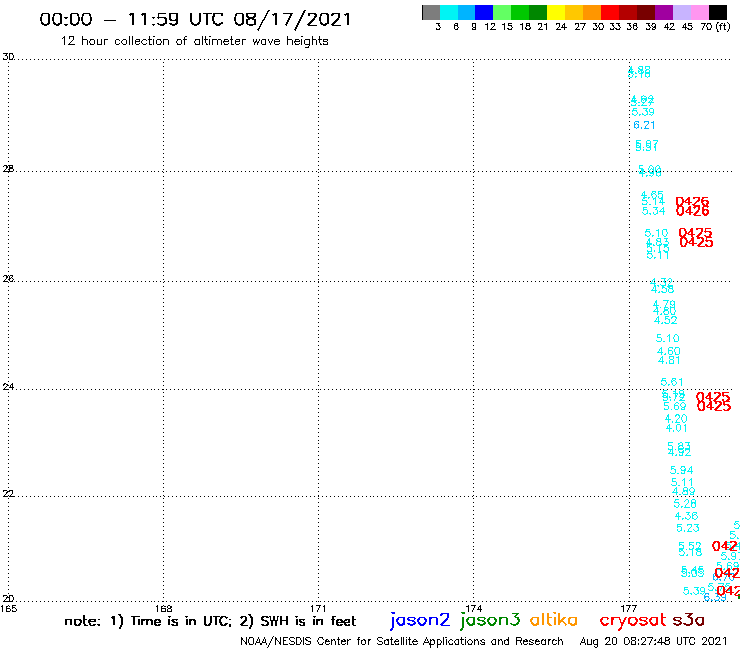Click the pink 70 ft legend swatch
The image size is (740, 650).
(699, 12)
